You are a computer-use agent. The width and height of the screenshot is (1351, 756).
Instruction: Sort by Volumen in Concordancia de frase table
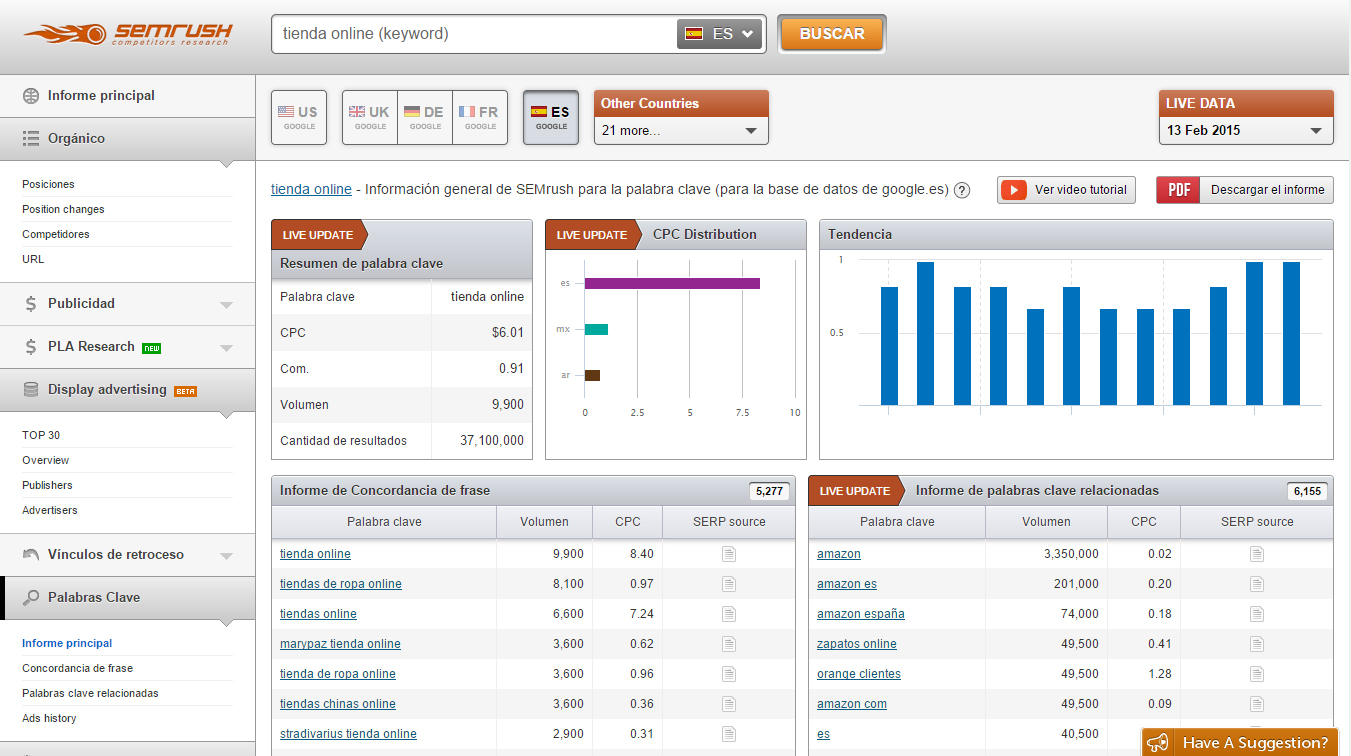pos(544,522)
